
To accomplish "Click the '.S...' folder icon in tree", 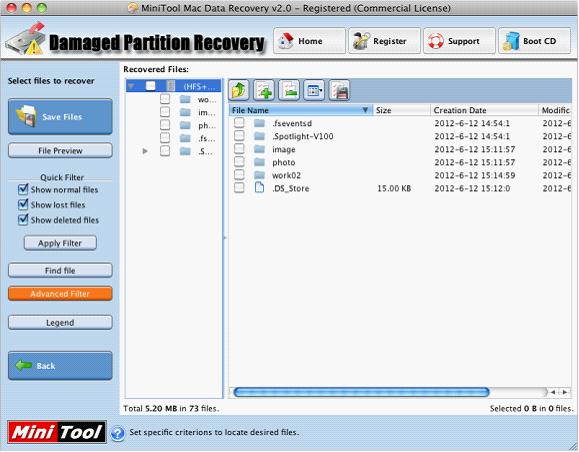I will pyautogui.click(x=185, y=151).
